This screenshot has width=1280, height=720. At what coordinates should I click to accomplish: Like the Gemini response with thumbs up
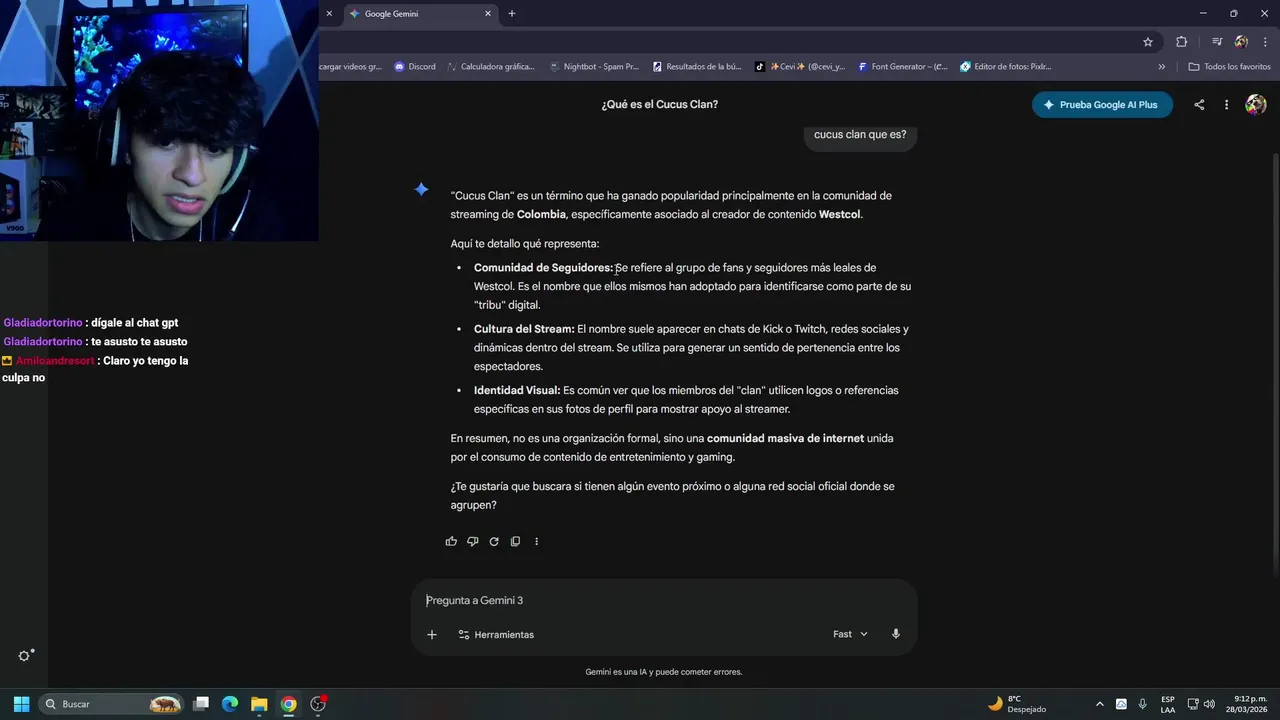(x=451, y=541)
